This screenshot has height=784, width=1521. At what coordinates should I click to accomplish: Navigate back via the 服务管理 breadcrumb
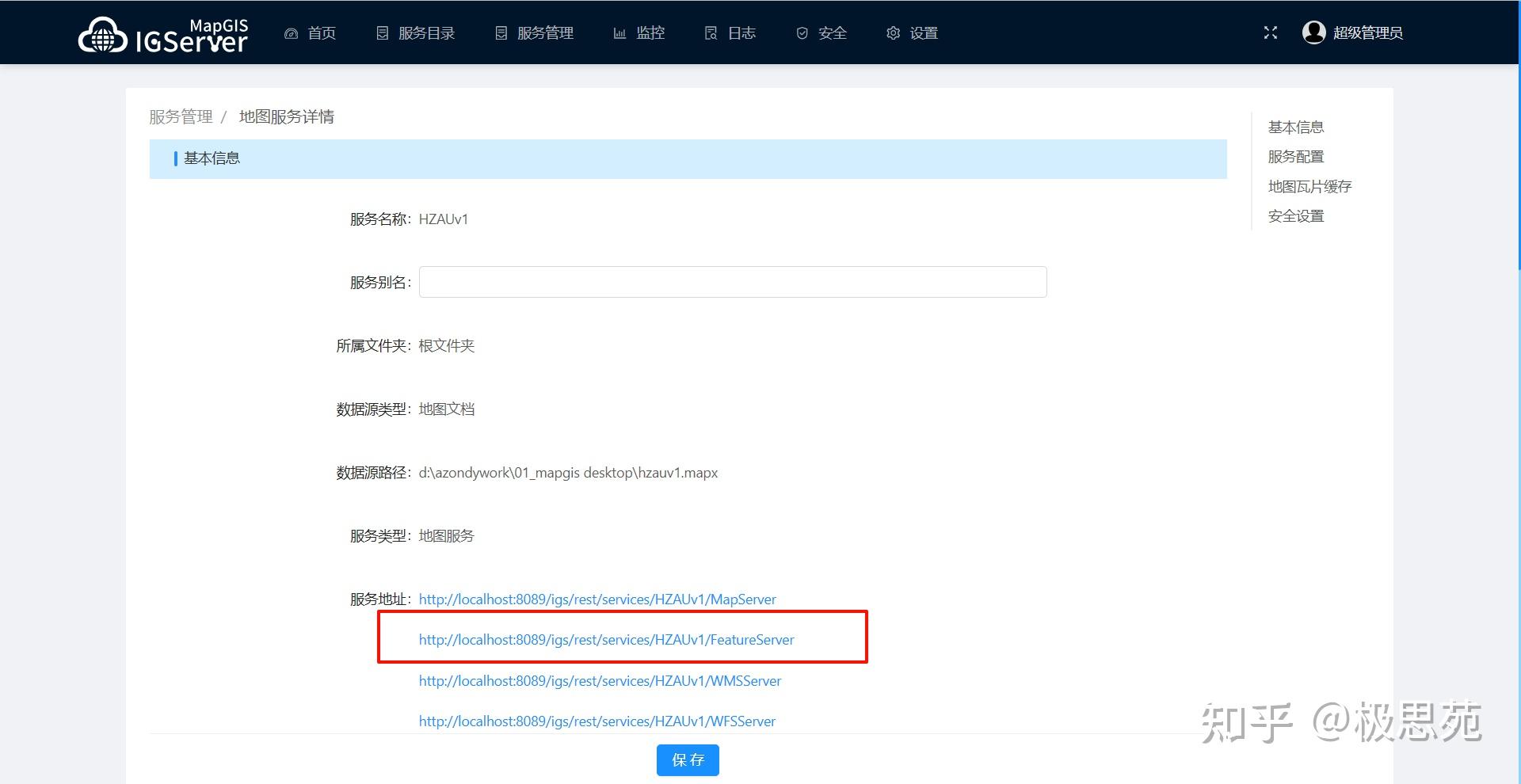tap(179, 116)
